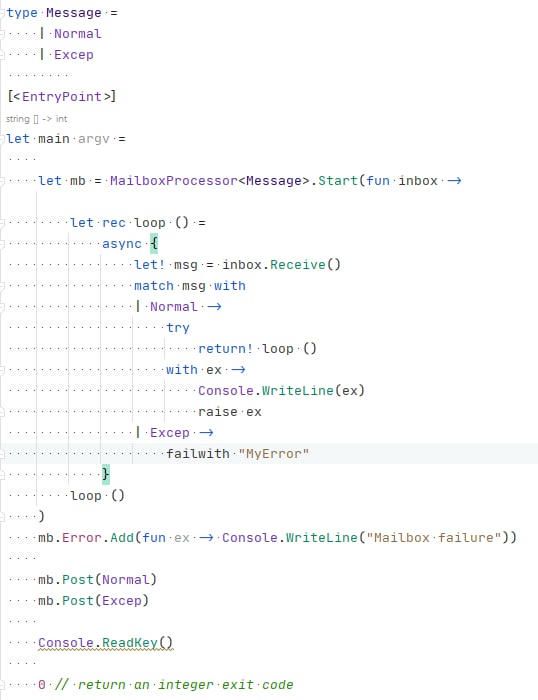Click 'inbox' parameter after fun
Image resolution: width=538 pixels, height=700 pixels.
[418, 181]
